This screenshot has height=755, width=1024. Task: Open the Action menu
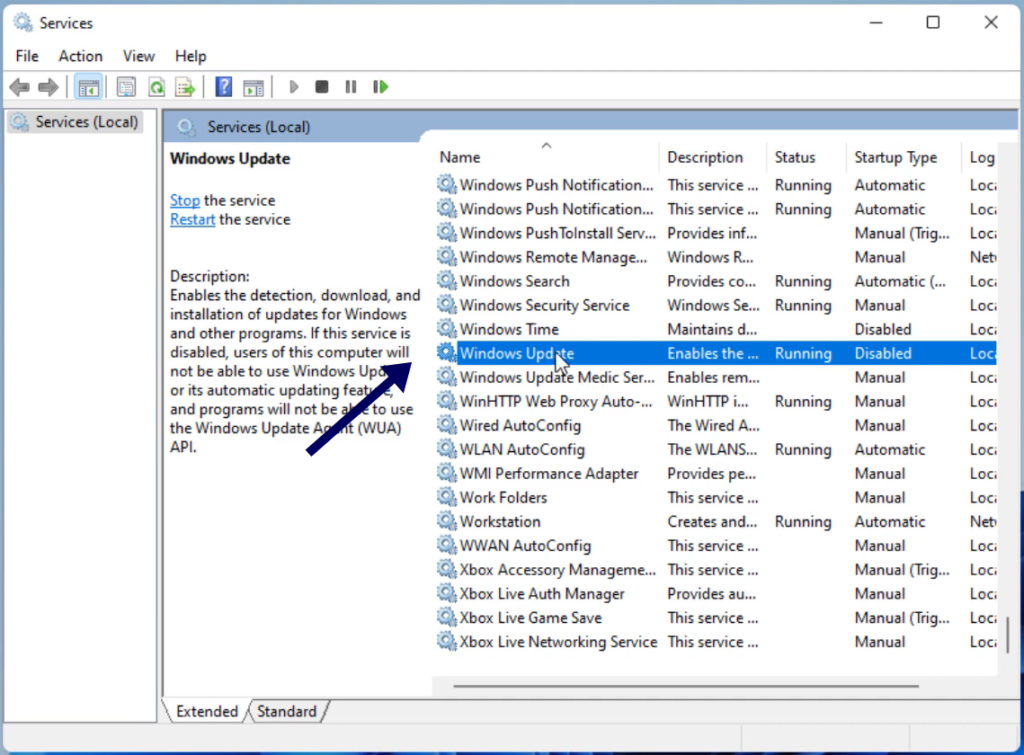click(80, 56)
